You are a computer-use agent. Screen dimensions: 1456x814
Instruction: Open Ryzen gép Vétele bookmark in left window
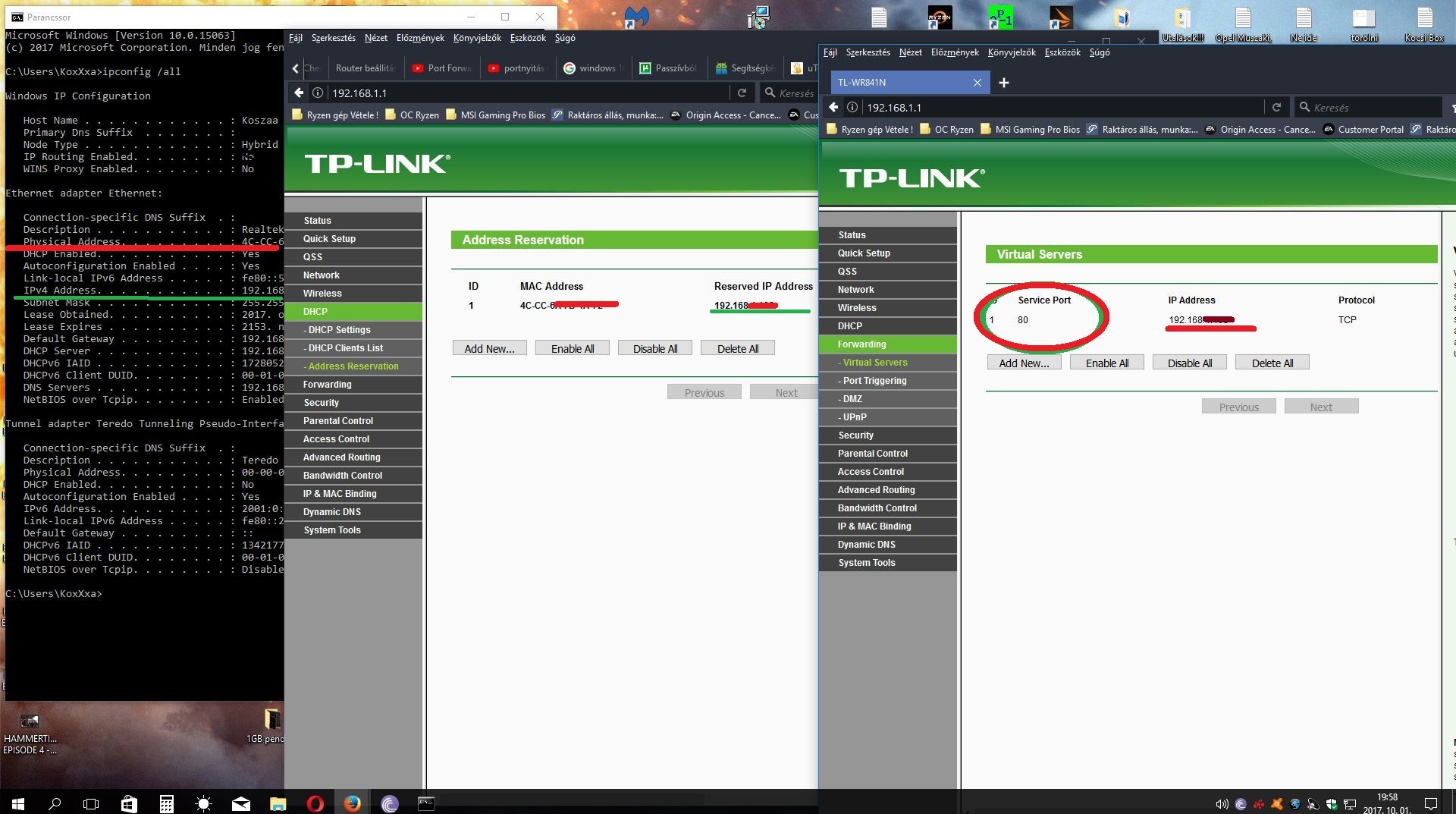(x=335, y=115)
